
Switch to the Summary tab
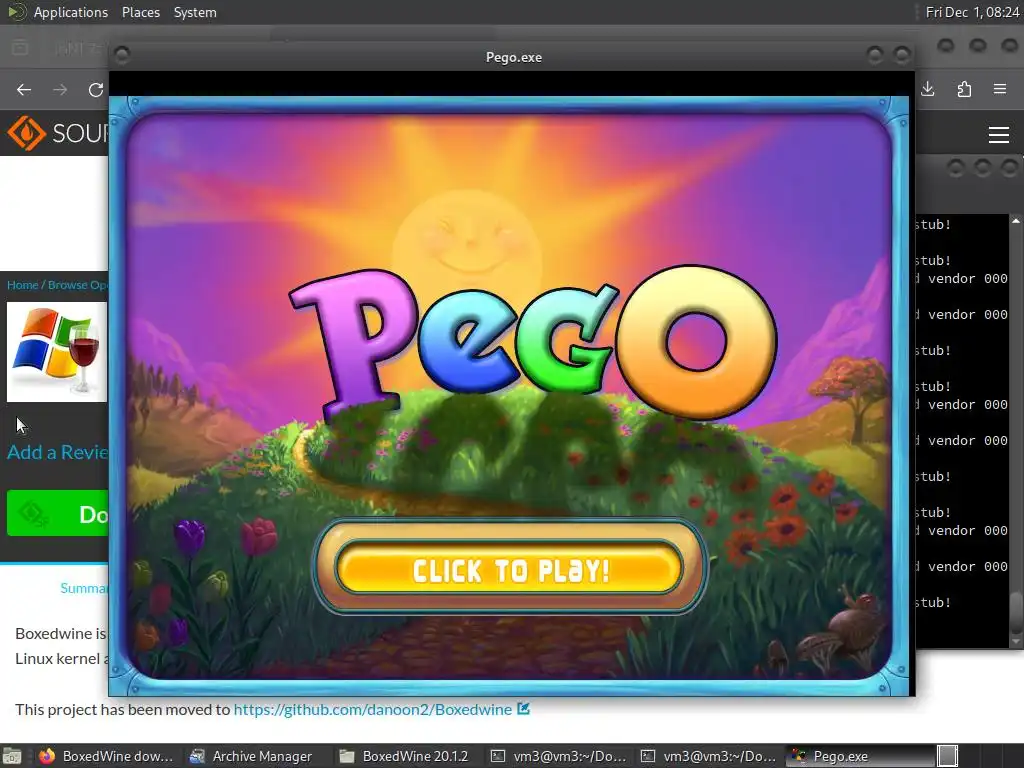click(84, 588)
